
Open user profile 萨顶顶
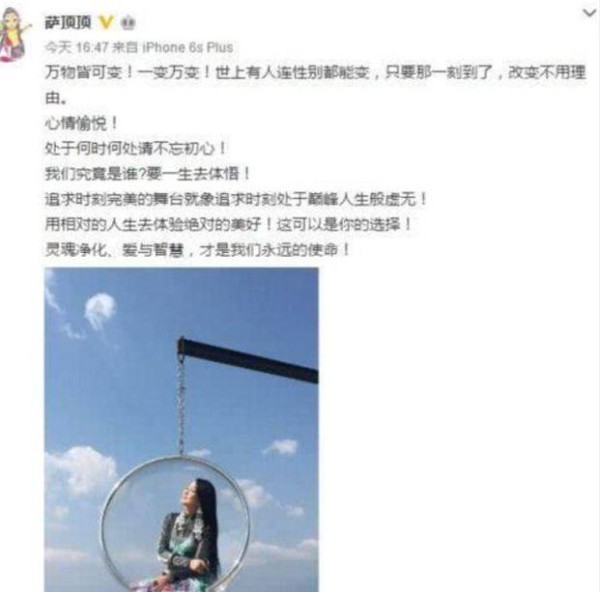[x=68, y=23]
